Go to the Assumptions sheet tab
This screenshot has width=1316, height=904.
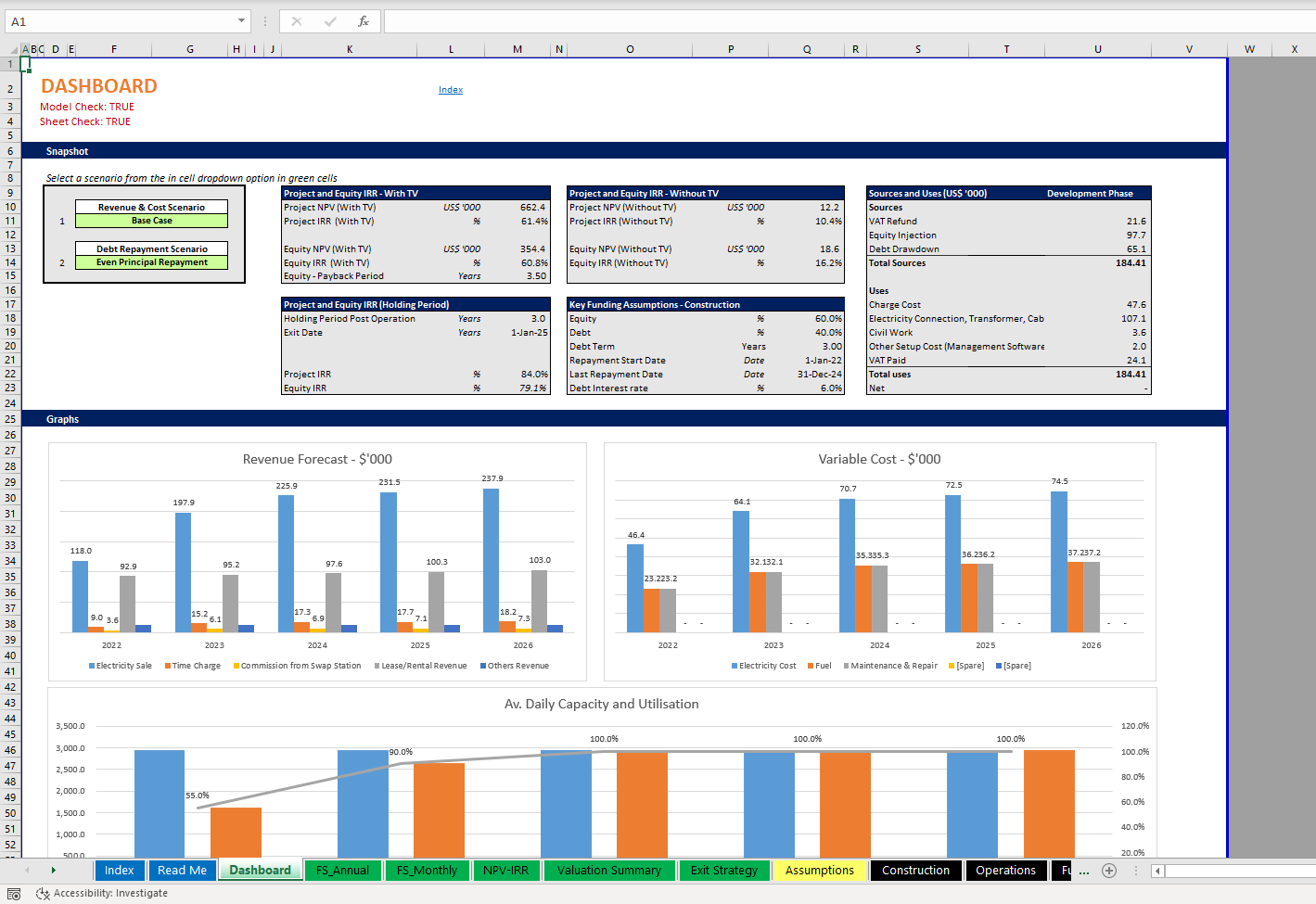(819, 870)
